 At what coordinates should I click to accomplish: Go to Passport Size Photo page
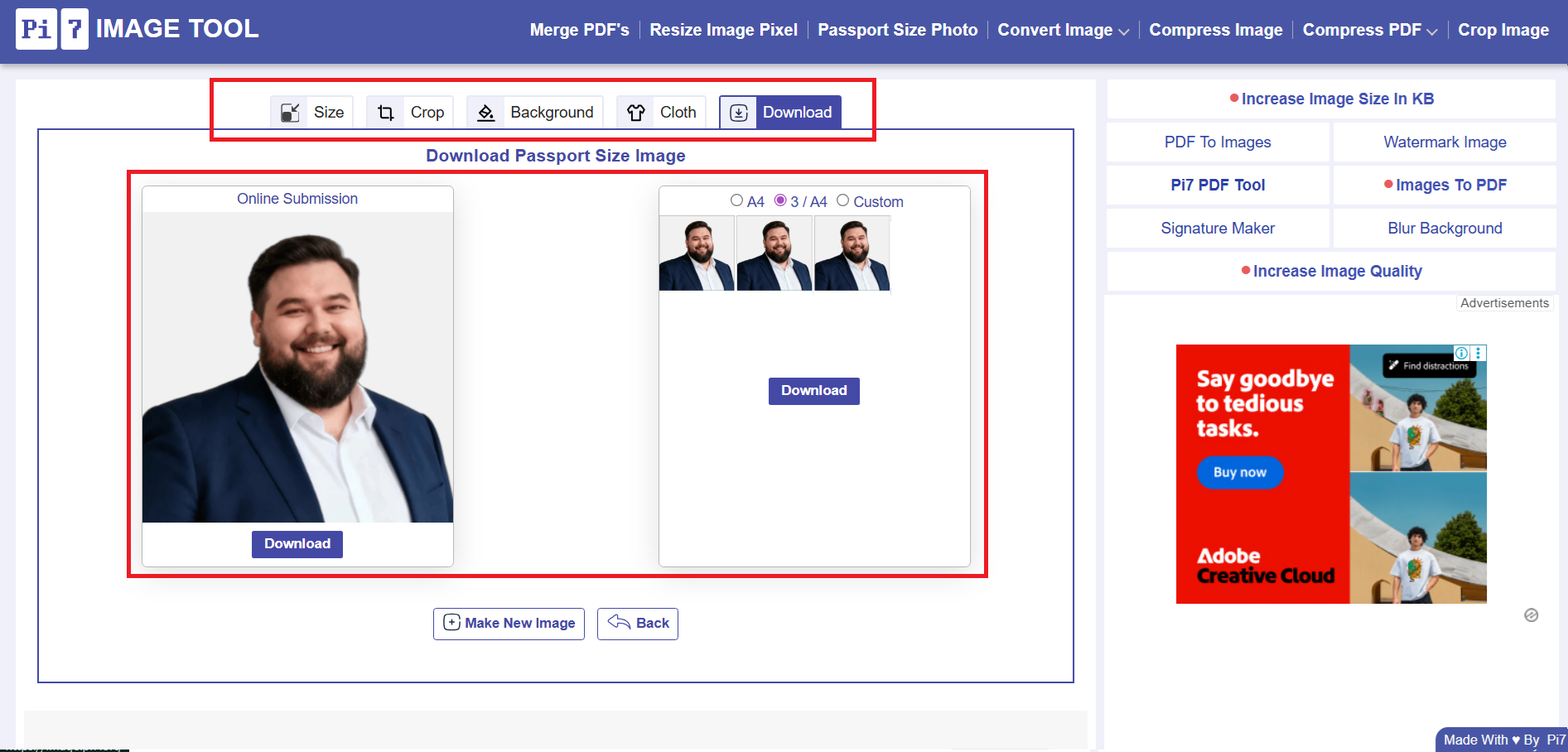click(x=898, y=30)
